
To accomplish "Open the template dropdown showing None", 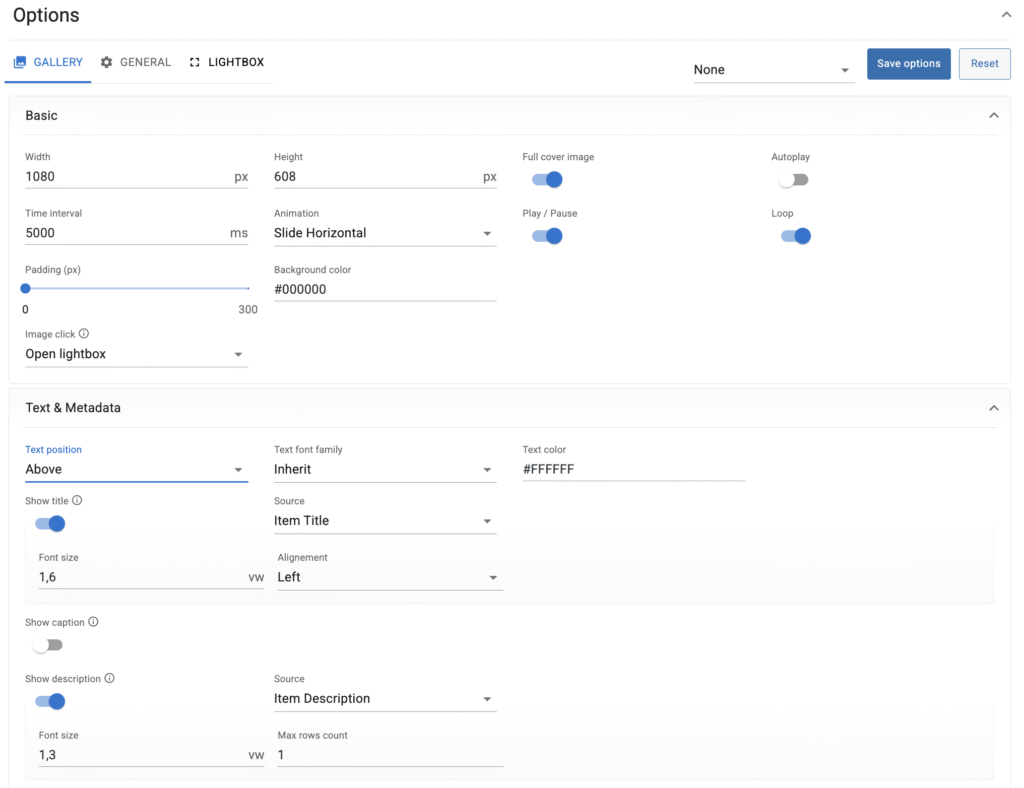I will point(773,70).
